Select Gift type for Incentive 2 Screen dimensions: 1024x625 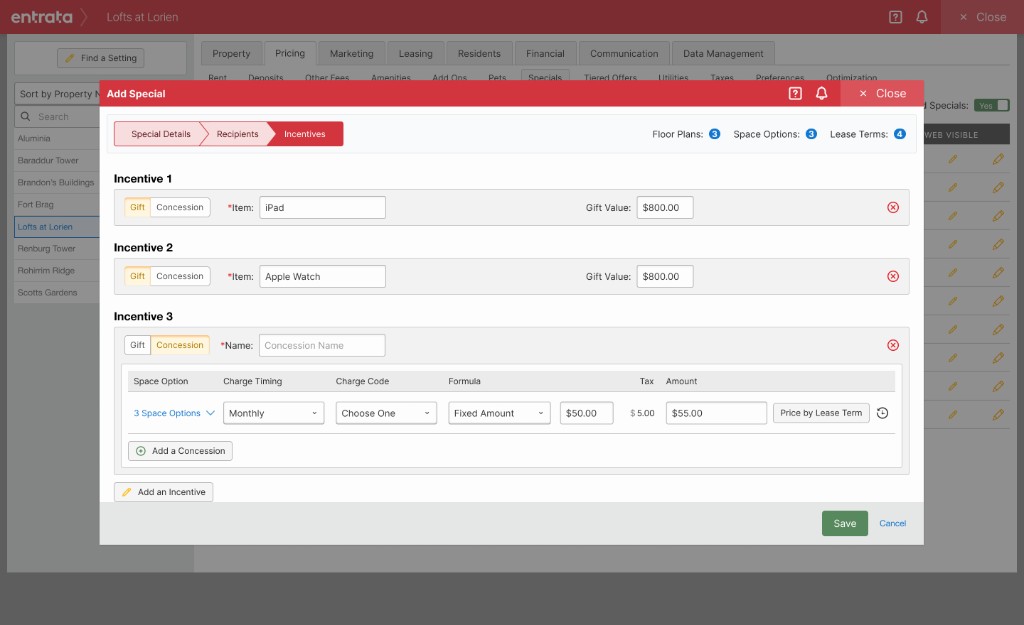pos(137,276)
